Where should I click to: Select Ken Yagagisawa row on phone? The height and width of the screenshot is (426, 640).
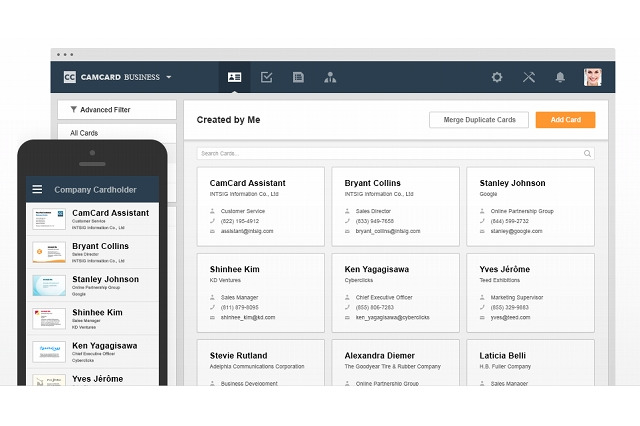[x=93, y=352]
